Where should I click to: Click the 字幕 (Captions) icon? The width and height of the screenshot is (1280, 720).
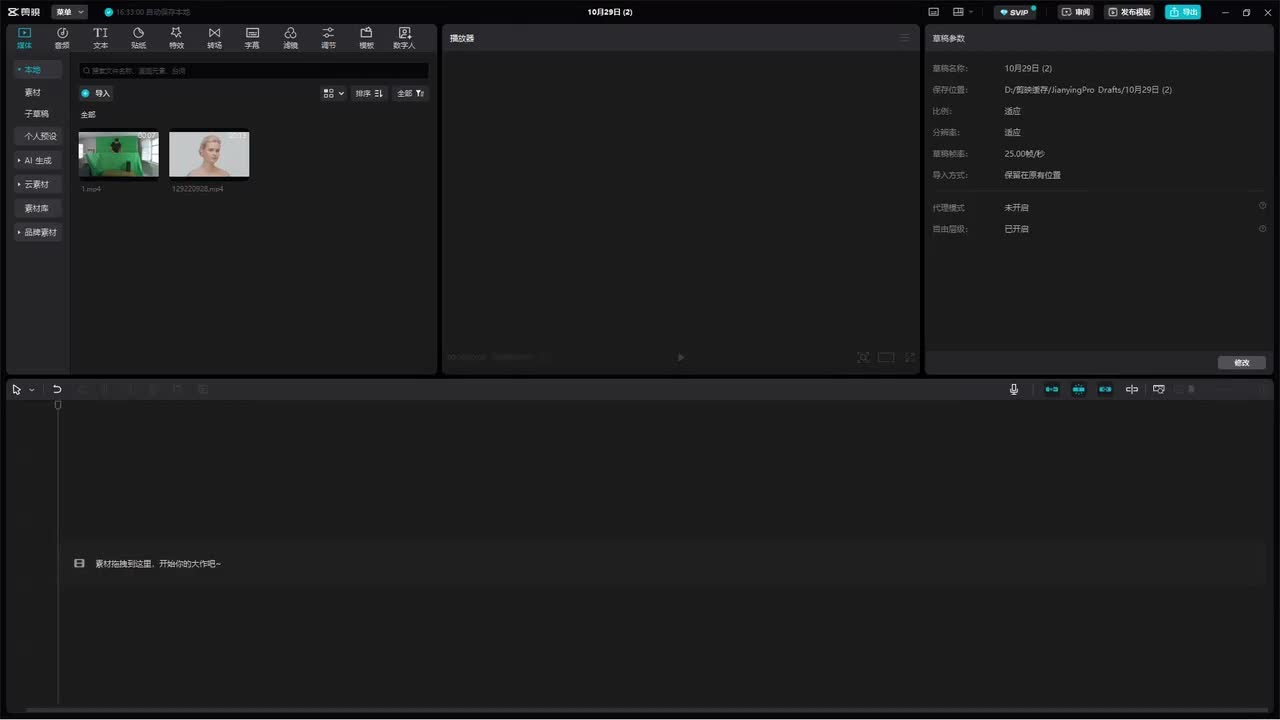[252, 38]
